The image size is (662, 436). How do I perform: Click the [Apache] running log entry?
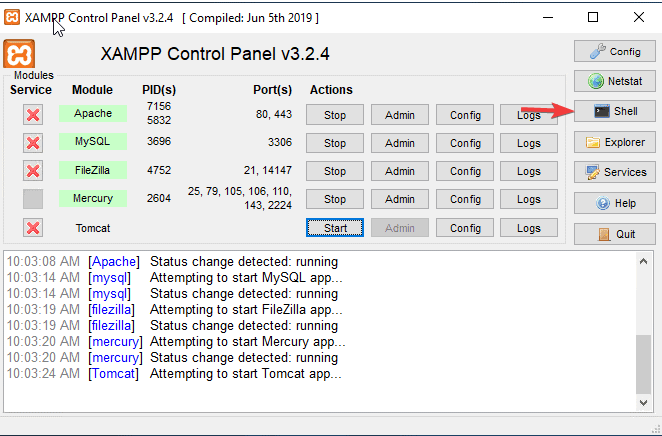[172, 262]
